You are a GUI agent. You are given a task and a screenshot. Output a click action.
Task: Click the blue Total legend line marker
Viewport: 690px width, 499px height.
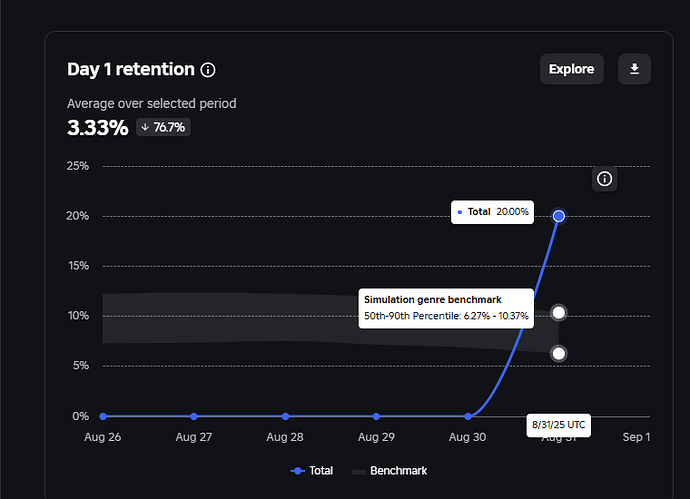[x=298, y=471]
